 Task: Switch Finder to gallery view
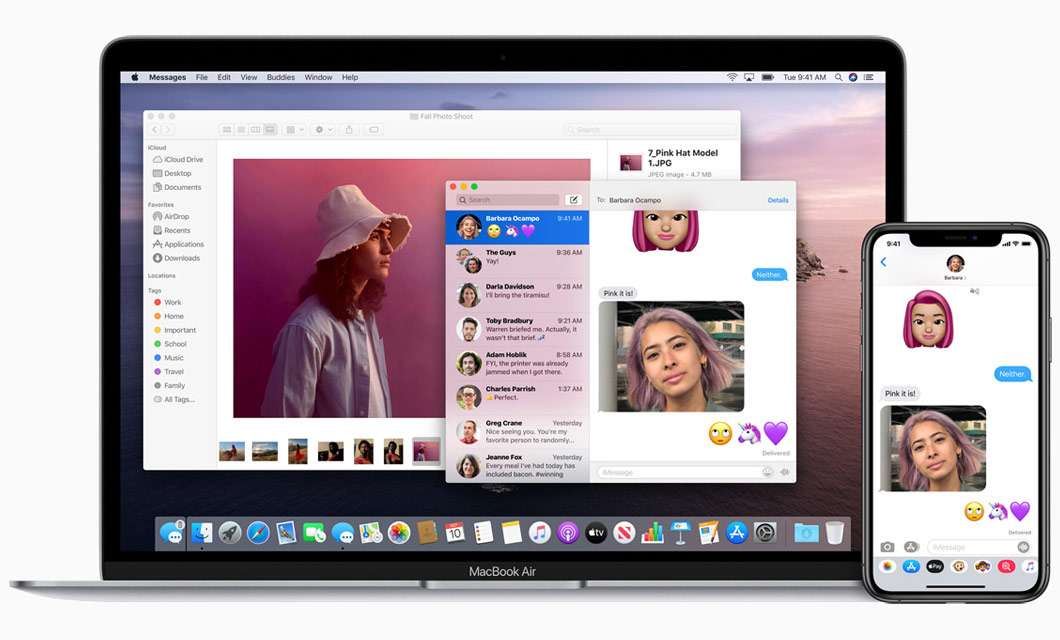pos(272,129)
